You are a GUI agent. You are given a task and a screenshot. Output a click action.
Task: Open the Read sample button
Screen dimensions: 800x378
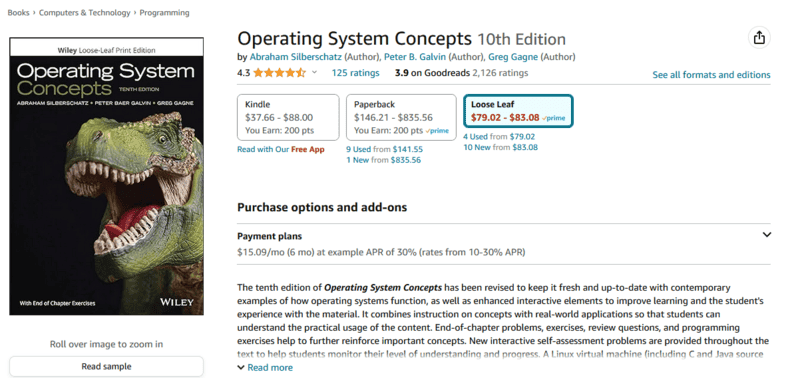(107, 366)
